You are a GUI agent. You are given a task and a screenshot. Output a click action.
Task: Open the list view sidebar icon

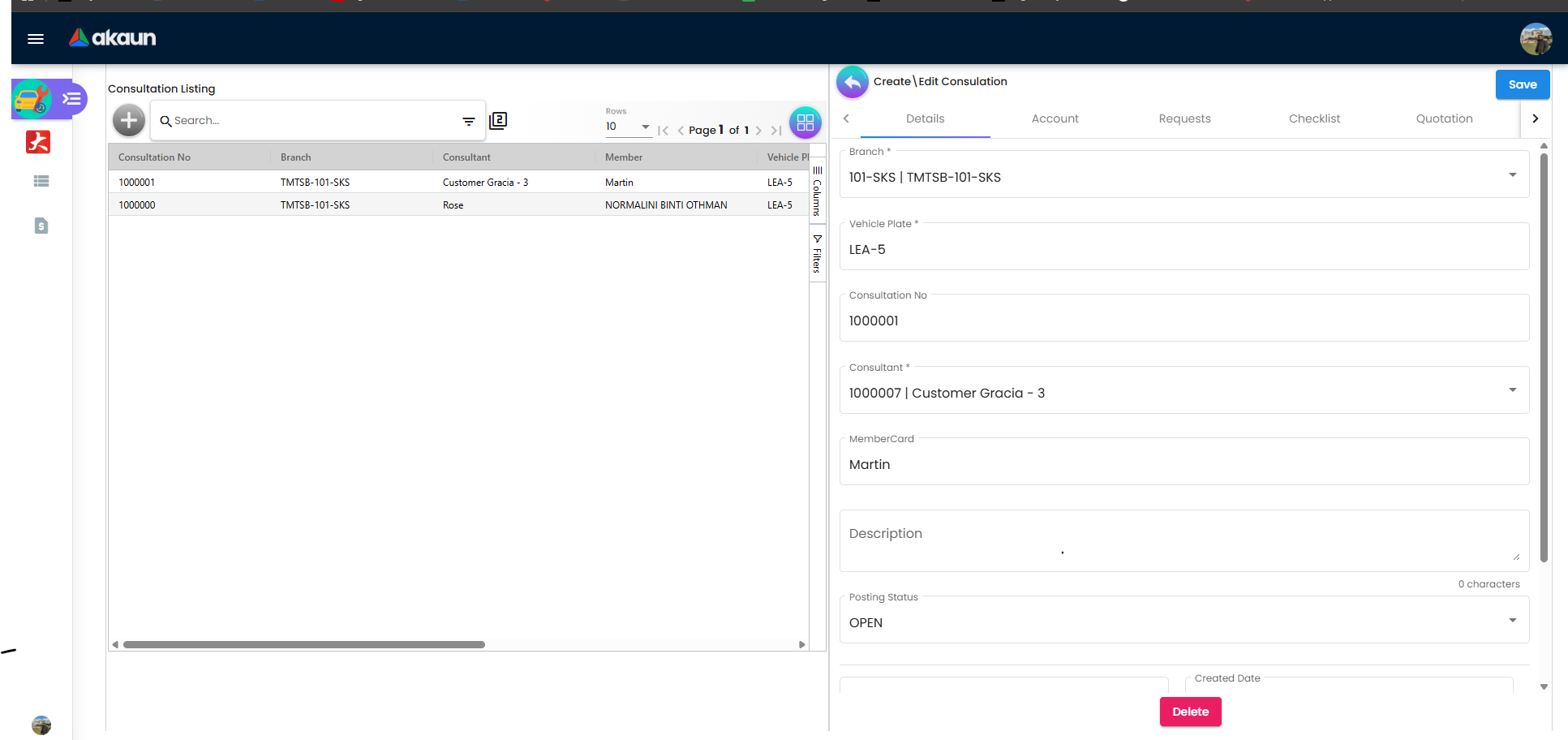click(x=41, y=181)
